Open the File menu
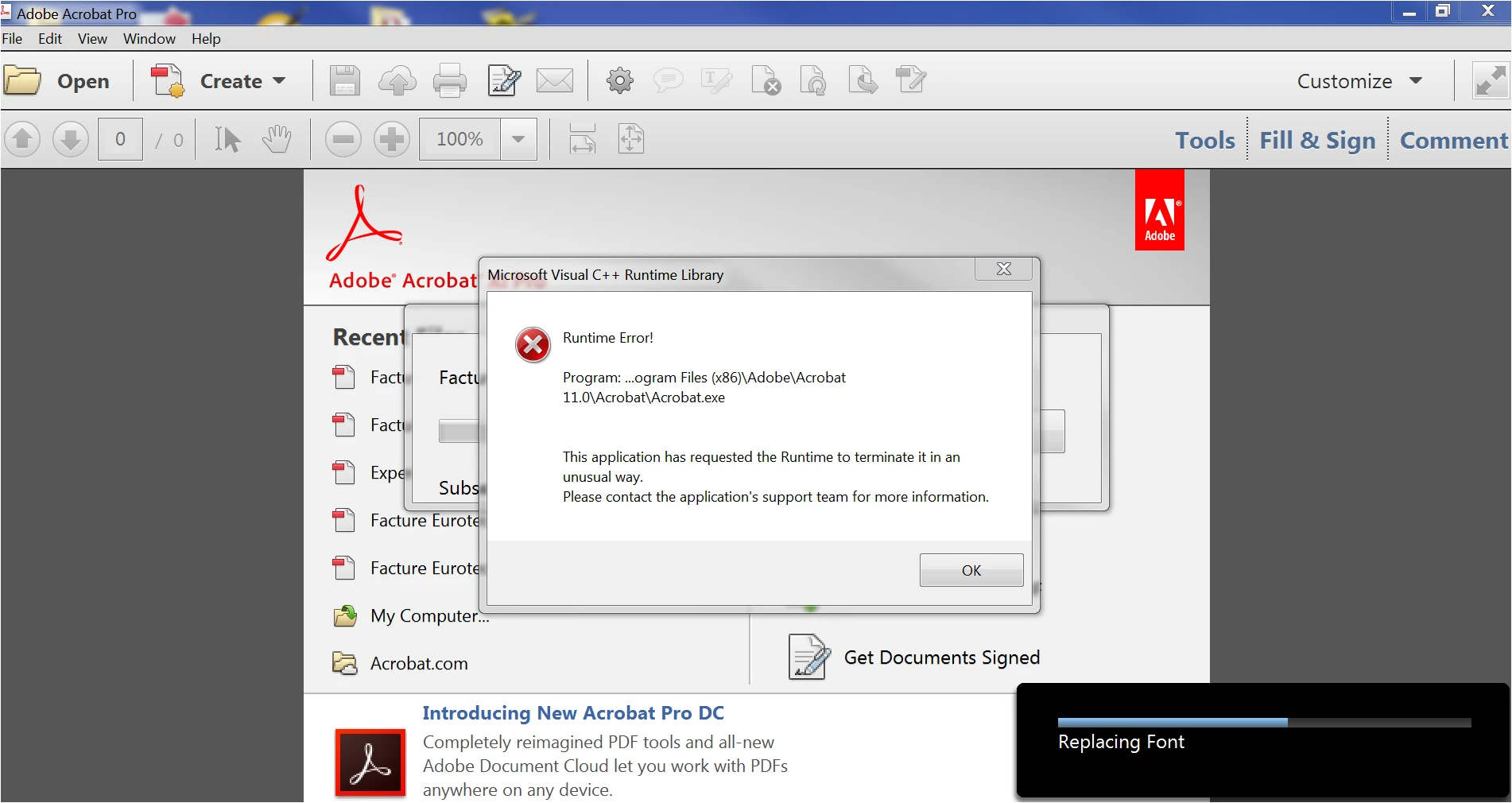The image size is (1512, 803). click(x=12, y=39)
